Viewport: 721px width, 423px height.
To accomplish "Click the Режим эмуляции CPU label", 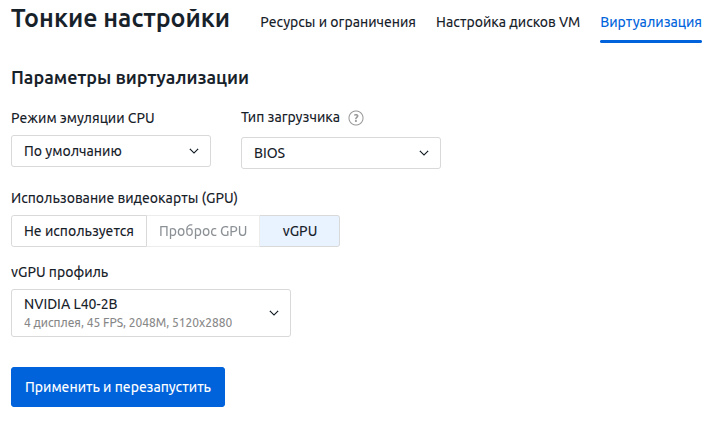I will tap(83, 118).
